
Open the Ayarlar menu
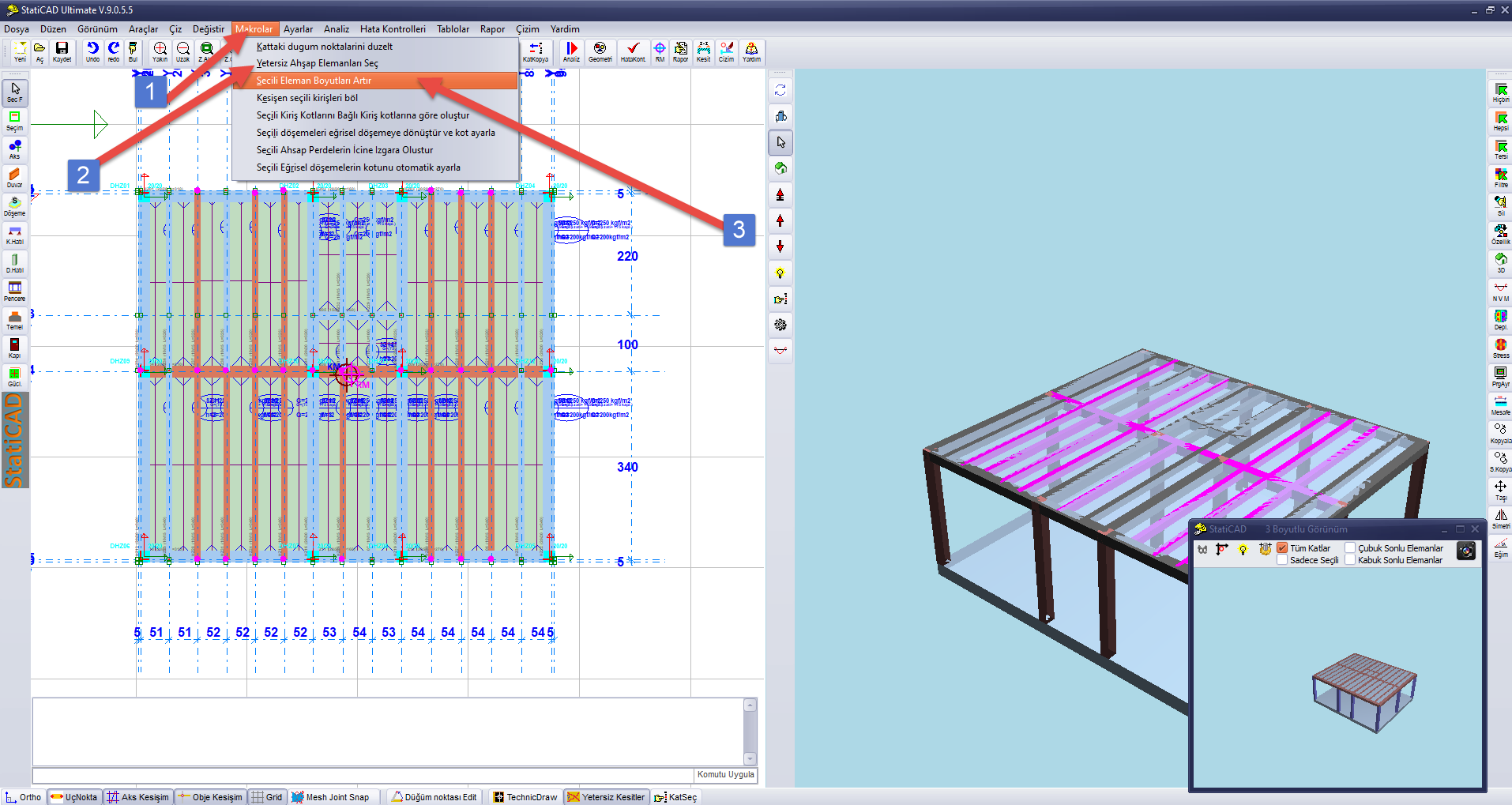(299, 29)
